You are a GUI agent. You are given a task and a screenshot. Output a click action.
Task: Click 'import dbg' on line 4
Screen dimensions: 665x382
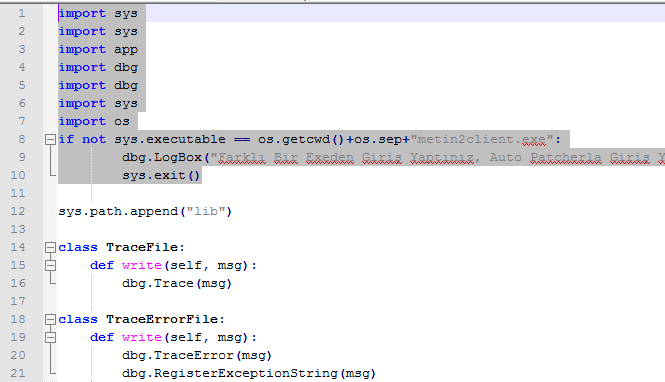(98, 67)
